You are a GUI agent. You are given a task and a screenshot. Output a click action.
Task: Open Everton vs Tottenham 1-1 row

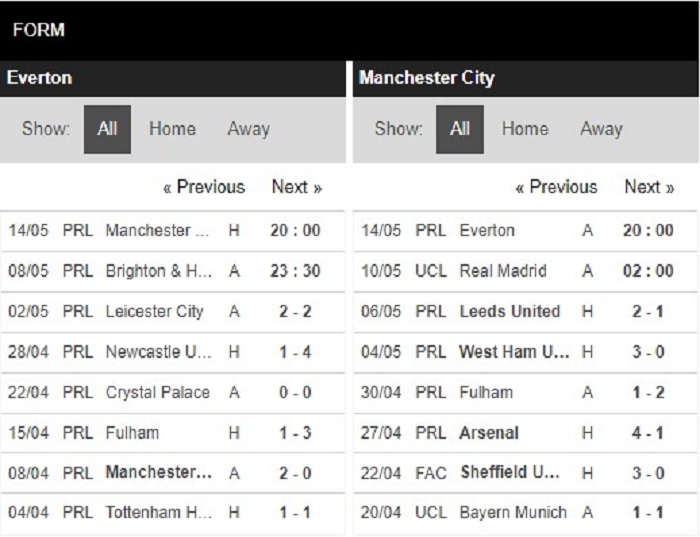(172, 513)
